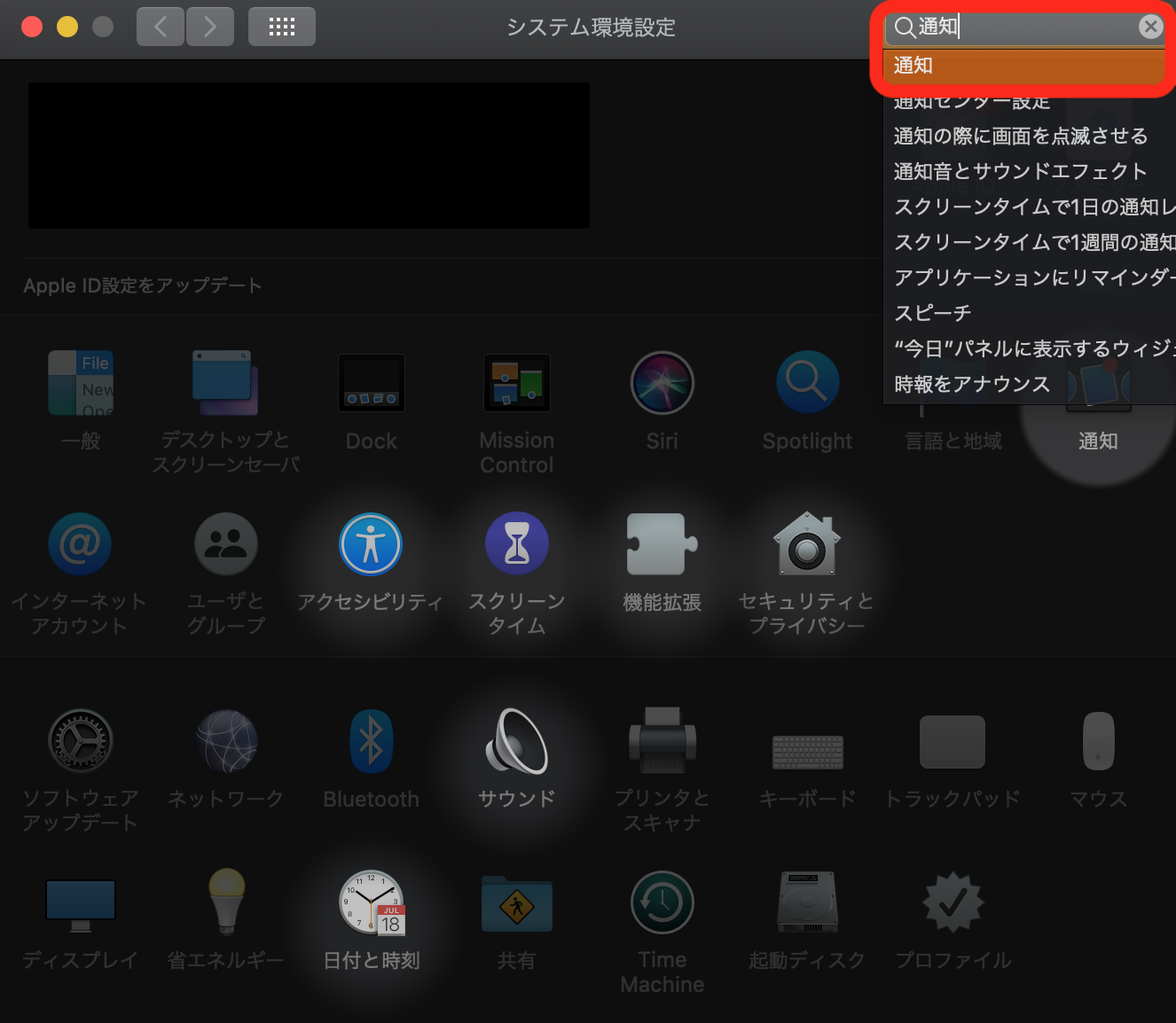Select the 通知 search suggestion

pos(1024,66)
